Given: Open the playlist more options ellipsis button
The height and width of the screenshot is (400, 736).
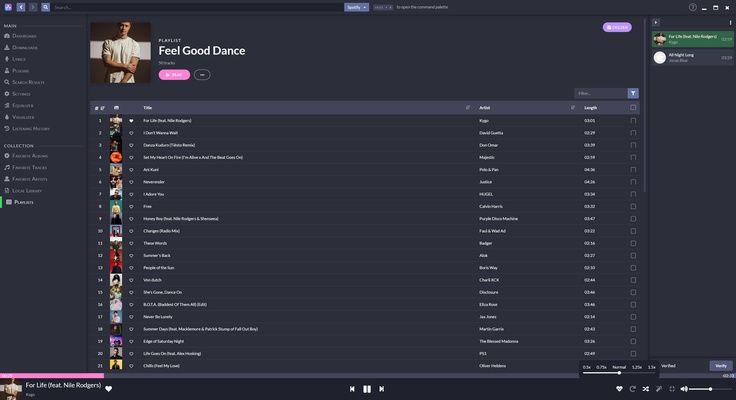Looking at the screenshot, I should tap(202, 75).
